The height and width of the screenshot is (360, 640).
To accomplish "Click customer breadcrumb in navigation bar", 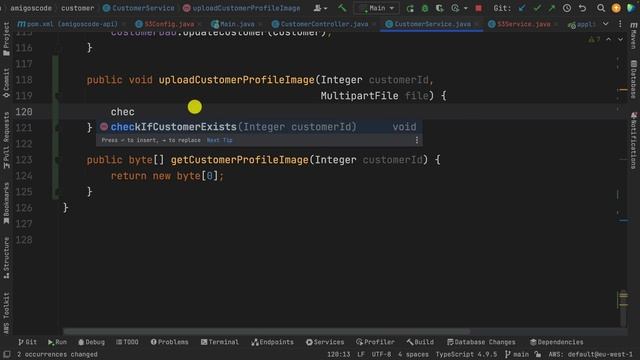I will (x=78, y=8).
